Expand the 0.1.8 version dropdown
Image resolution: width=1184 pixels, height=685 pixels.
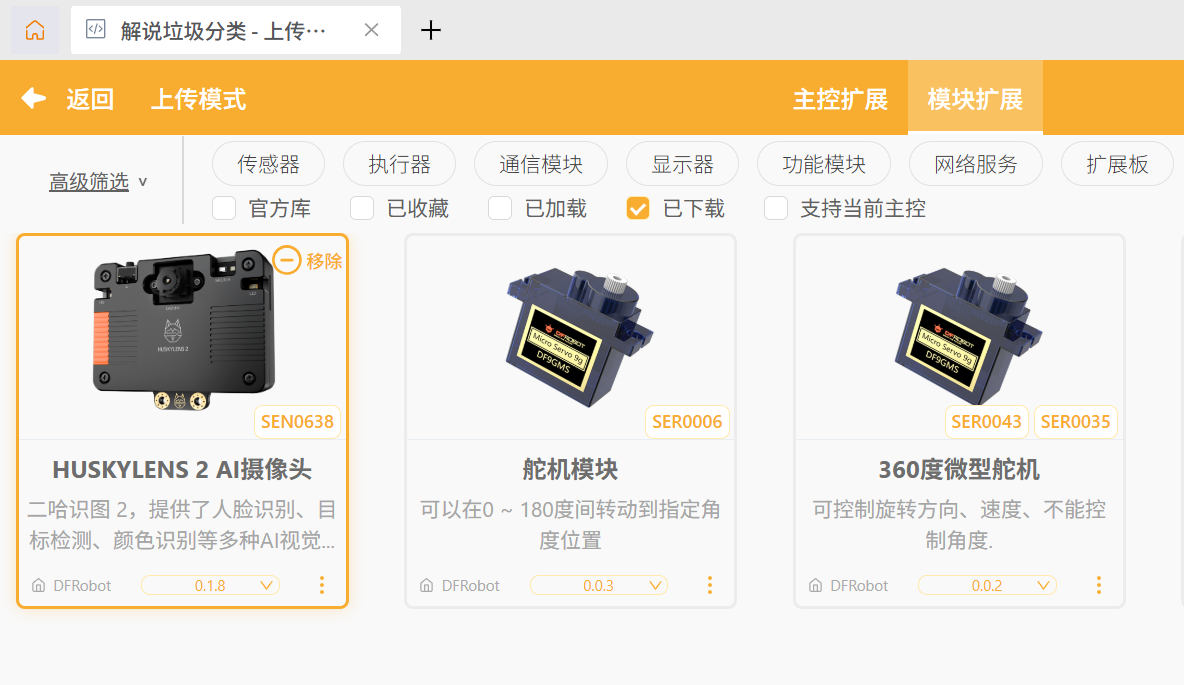[210, 585]
